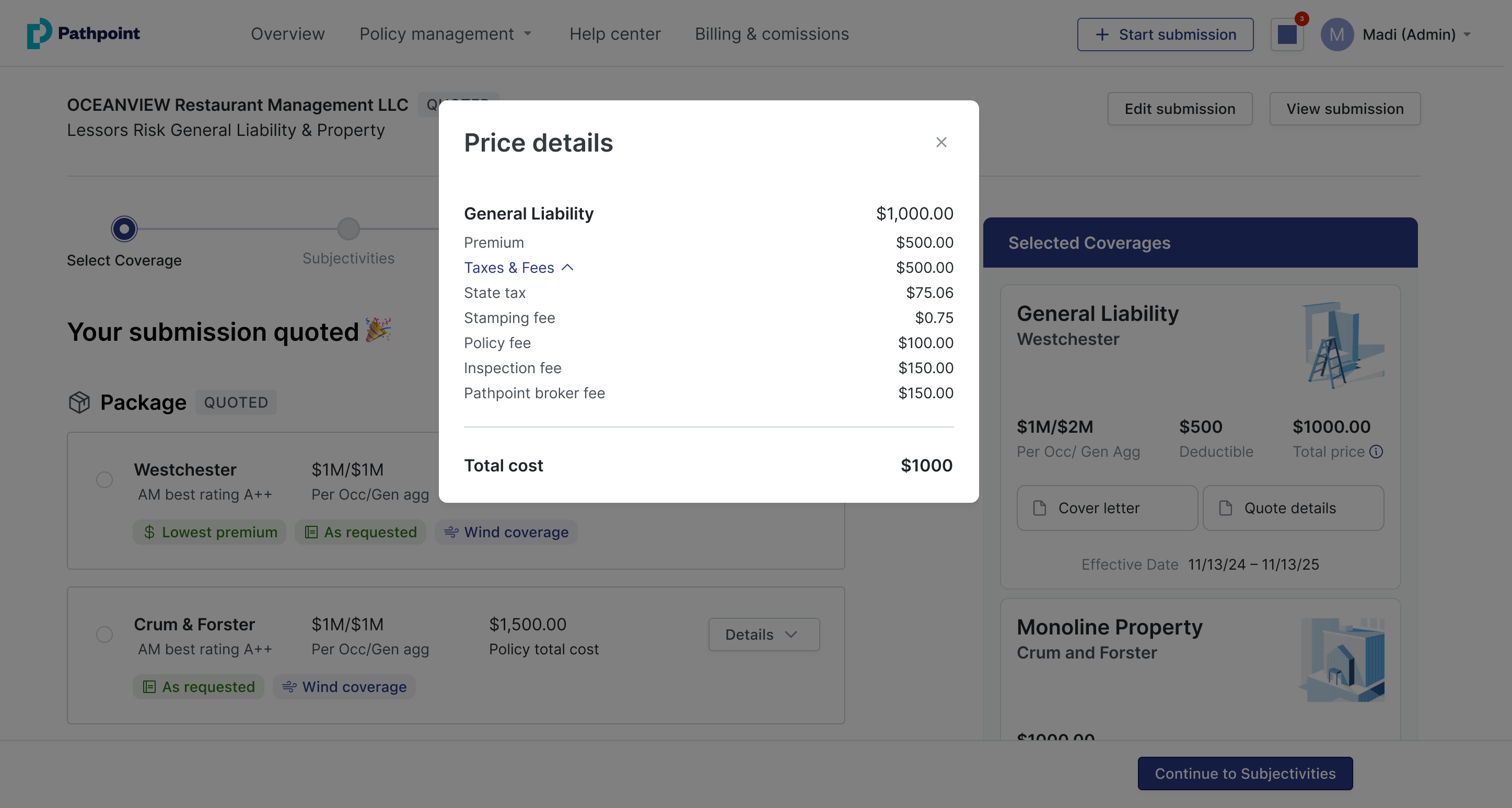Click the Lowest premium tag
Viewport: 1512px width, 808px height.
[x=210, y=532]
